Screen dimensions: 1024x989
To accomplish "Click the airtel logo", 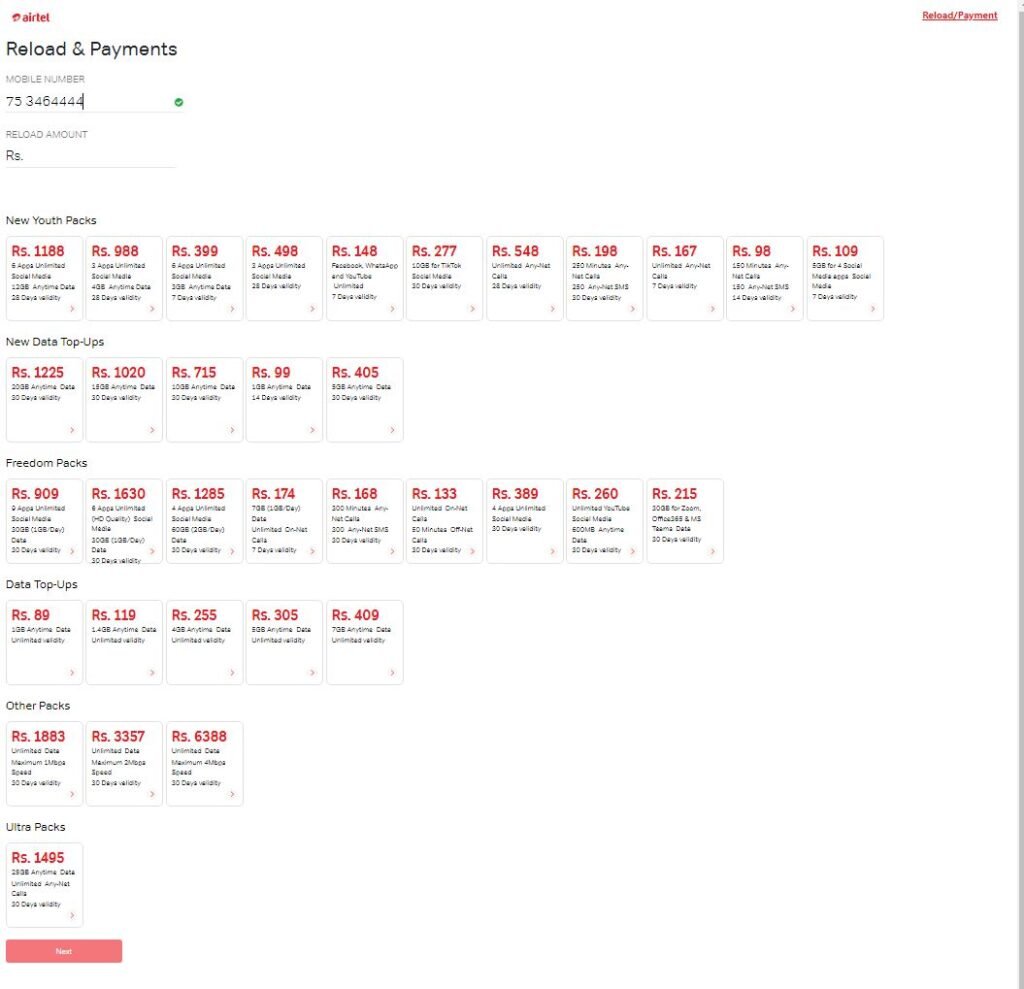I will (31, 17).
